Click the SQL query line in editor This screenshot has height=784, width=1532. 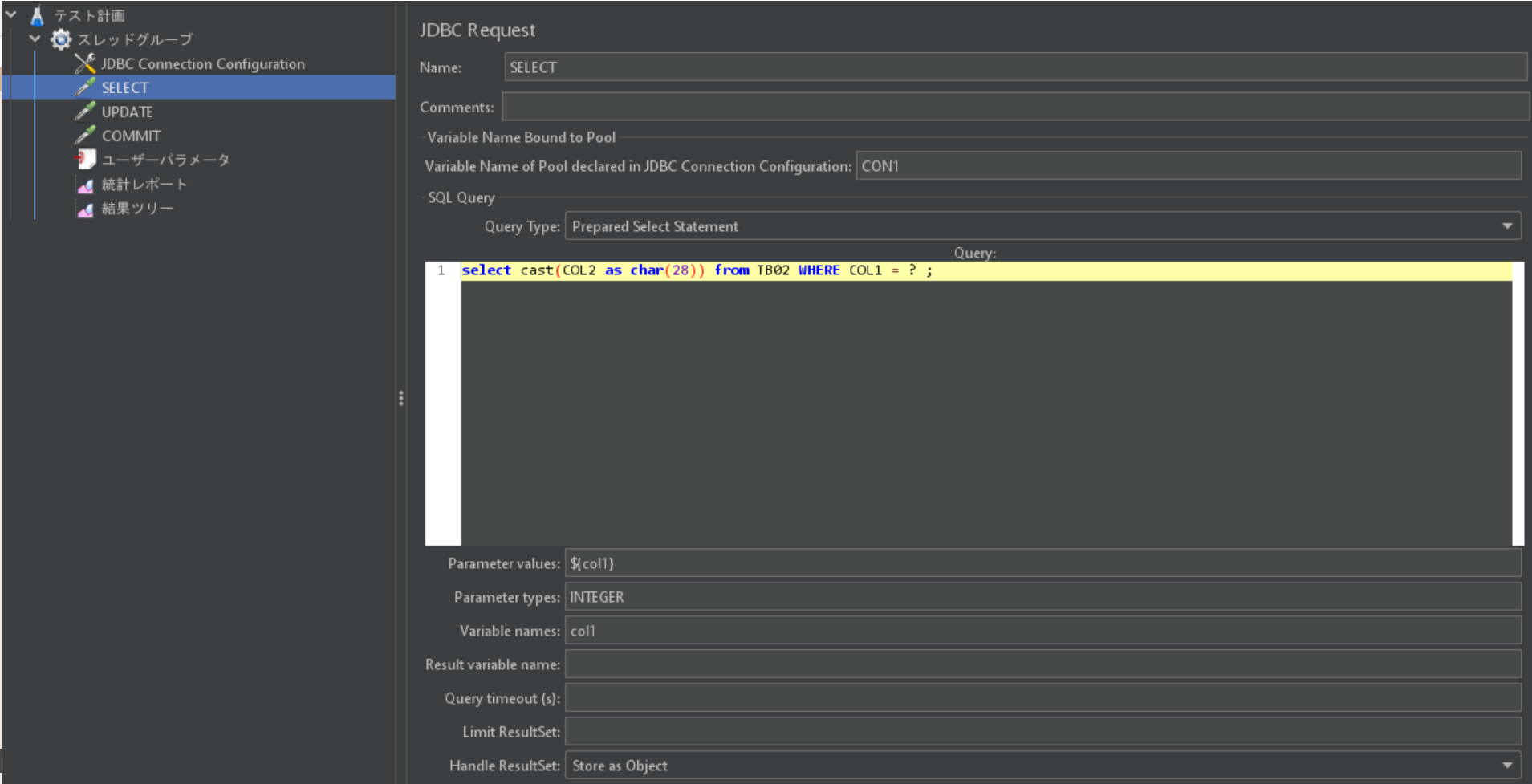pos(986,270)
